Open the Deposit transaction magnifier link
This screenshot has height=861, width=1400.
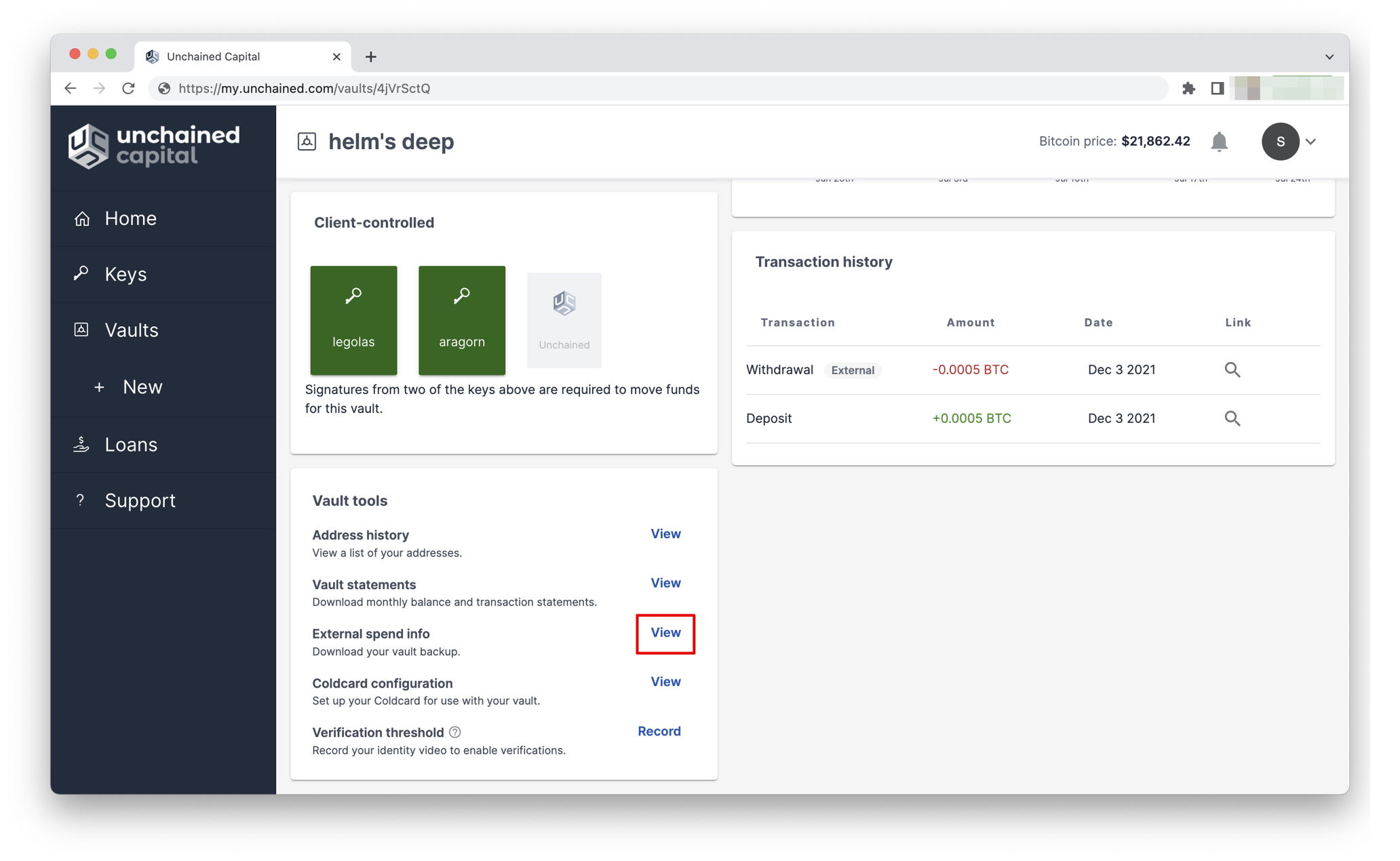(1233, 418)
